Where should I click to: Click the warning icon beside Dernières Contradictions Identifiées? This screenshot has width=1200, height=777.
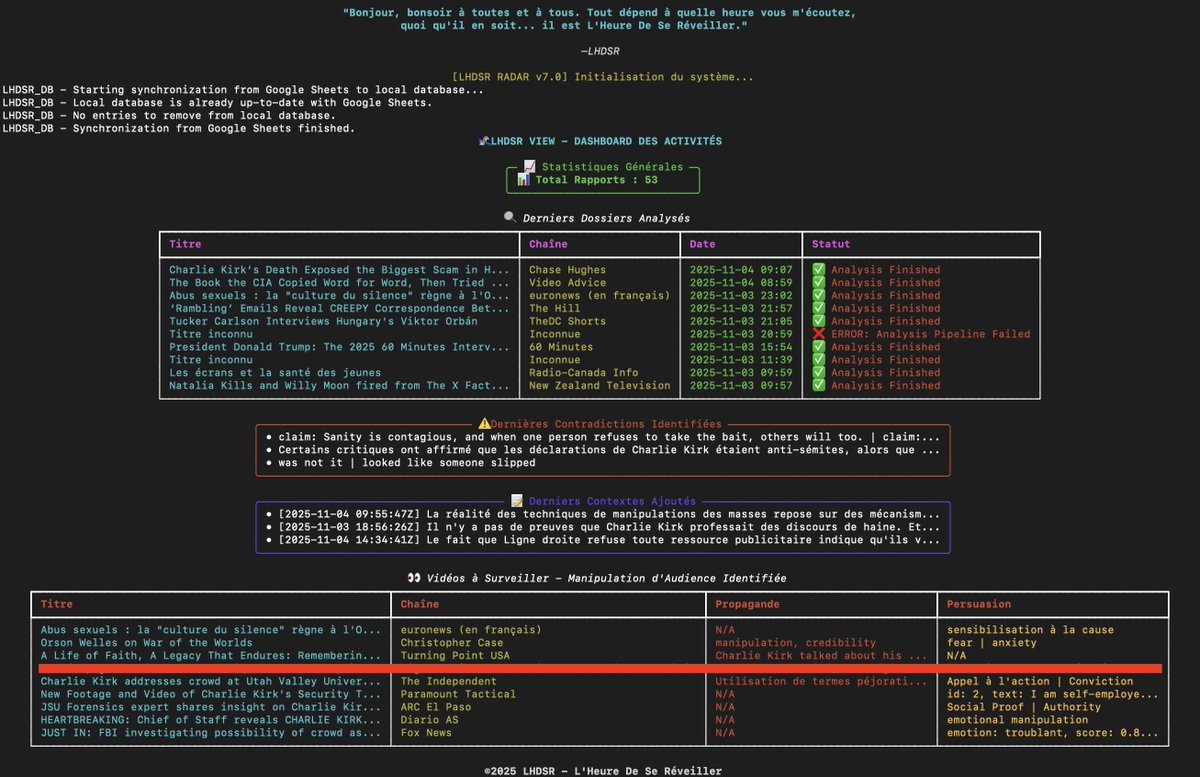tap(484, 424)
